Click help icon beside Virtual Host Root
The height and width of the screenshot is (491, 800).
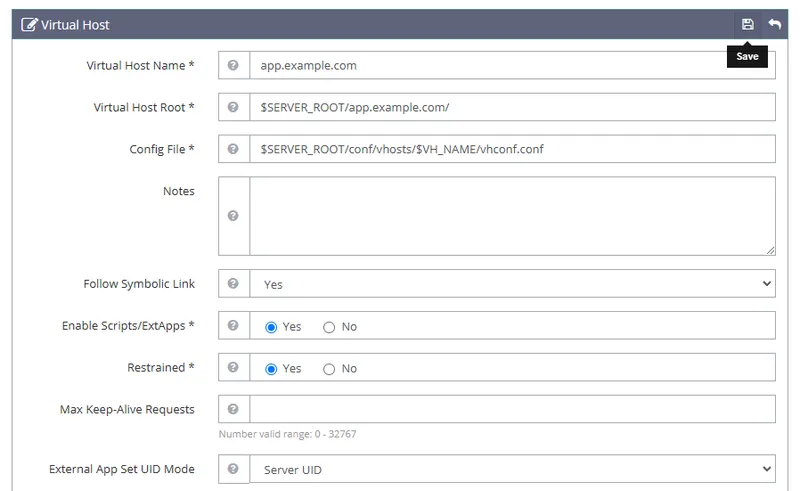(x=233, y=108)
